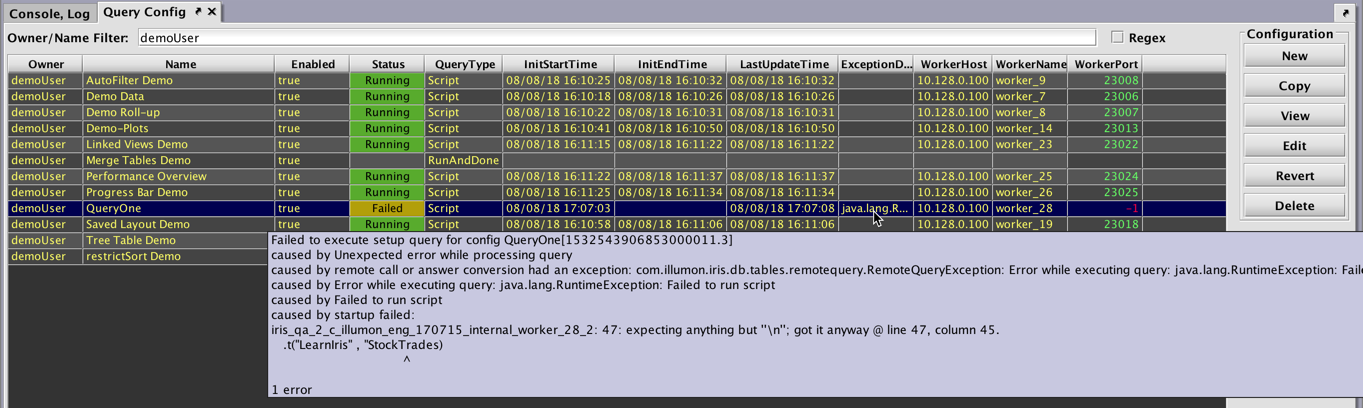Click the Owner/Name Filter text field
Screen dimensions: 1363x408
click(615, 38)
